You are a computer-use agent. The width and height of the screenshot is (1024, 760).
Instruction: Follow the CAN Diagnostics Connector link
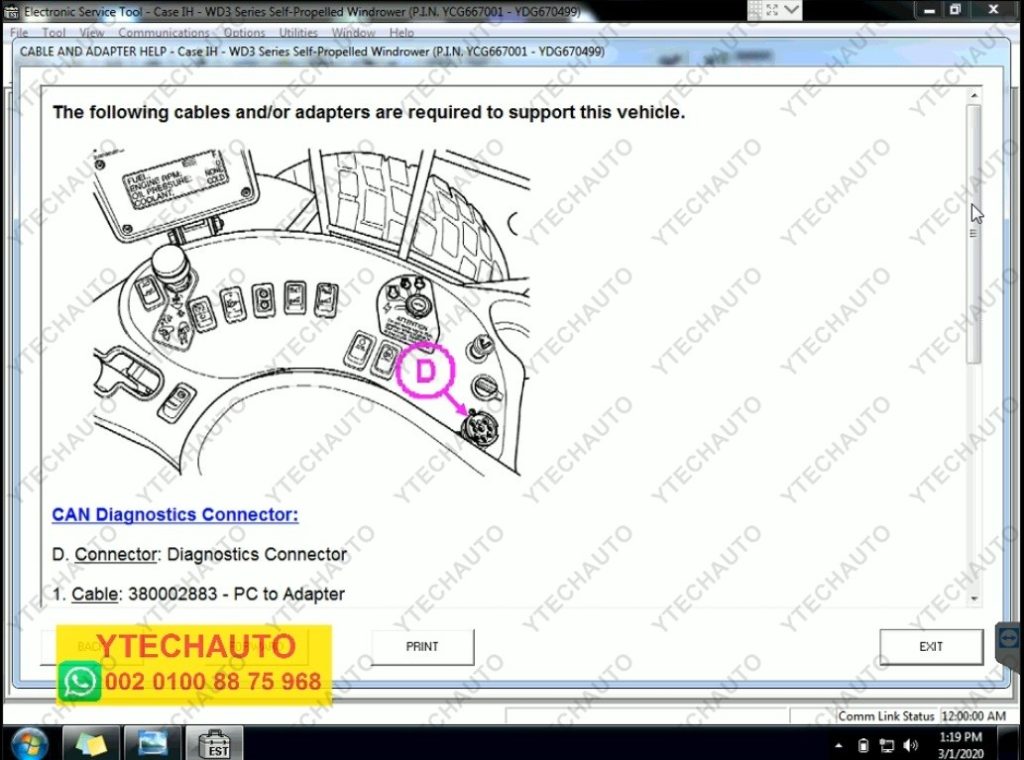175,515
